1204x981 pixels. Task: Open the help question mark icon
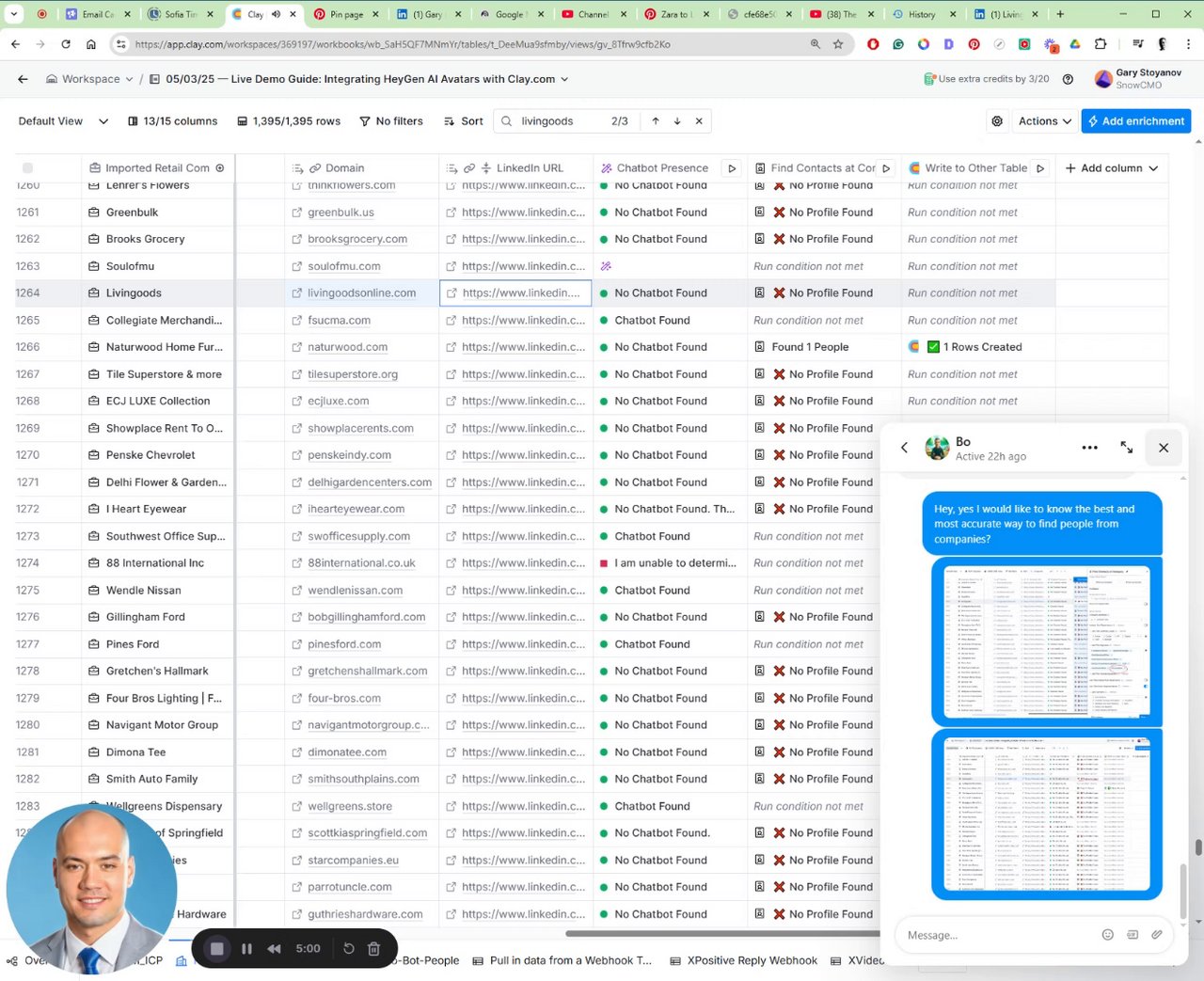point(1068,79)
